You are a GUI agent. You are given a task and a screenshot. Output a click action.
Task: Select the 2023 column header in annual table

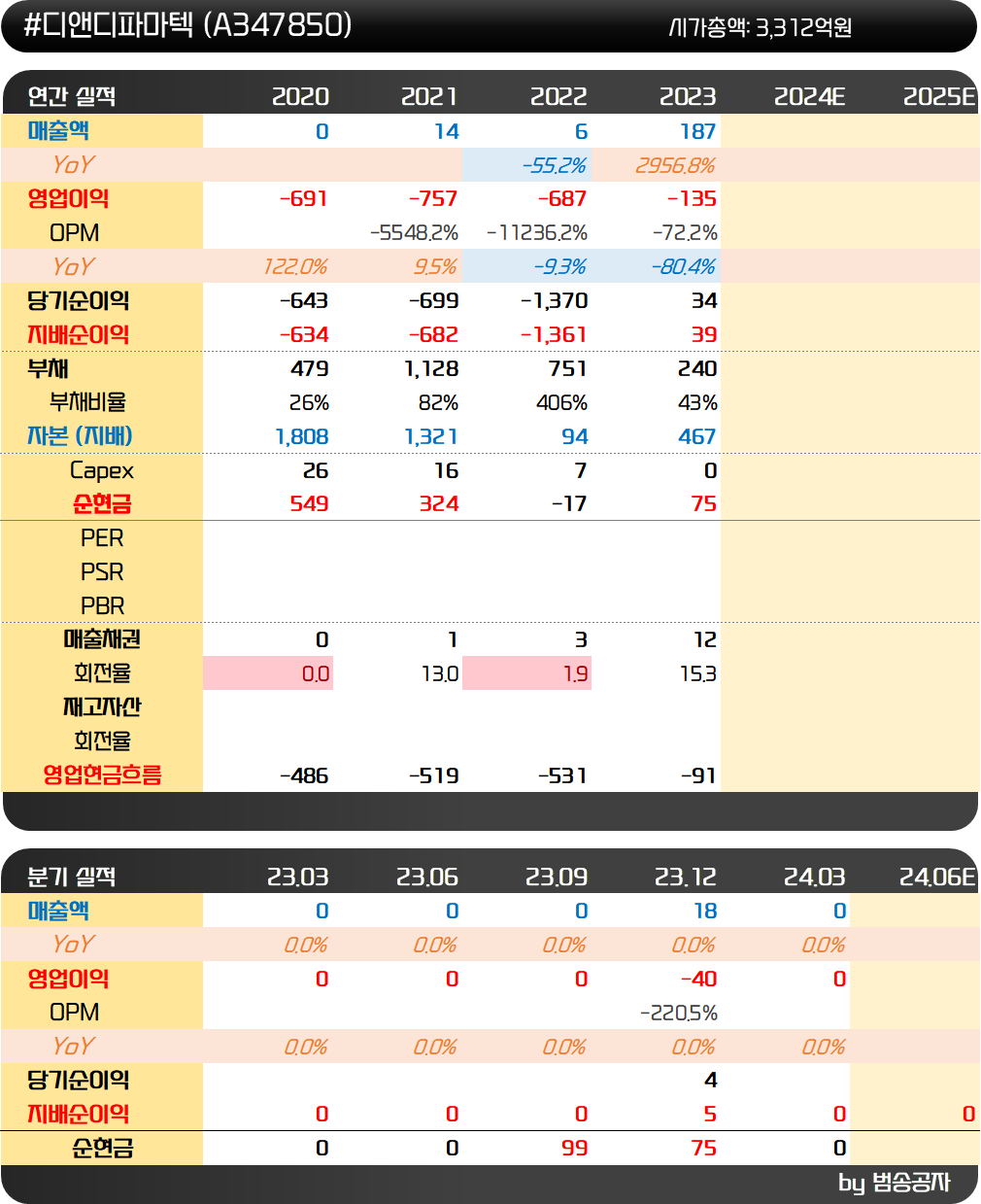tap(688, 96)
